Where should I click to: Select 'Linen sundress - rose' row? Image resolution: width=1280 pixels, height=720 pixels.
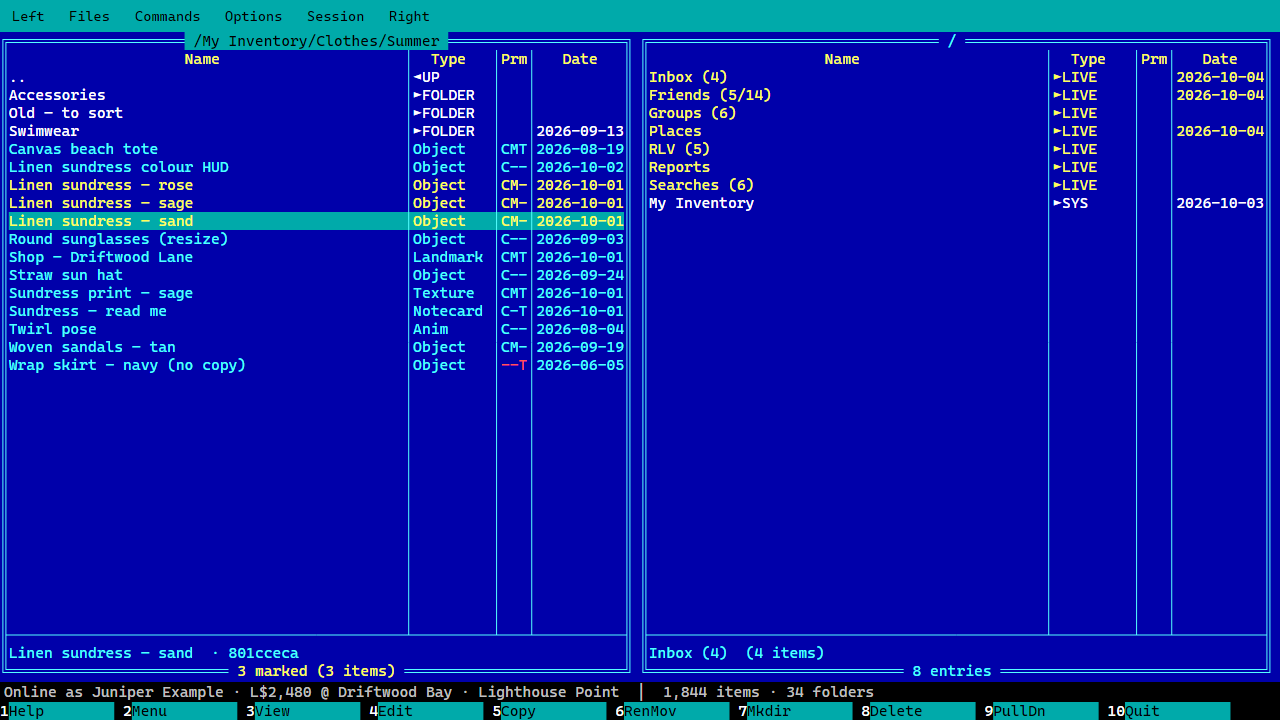(317, 185)
